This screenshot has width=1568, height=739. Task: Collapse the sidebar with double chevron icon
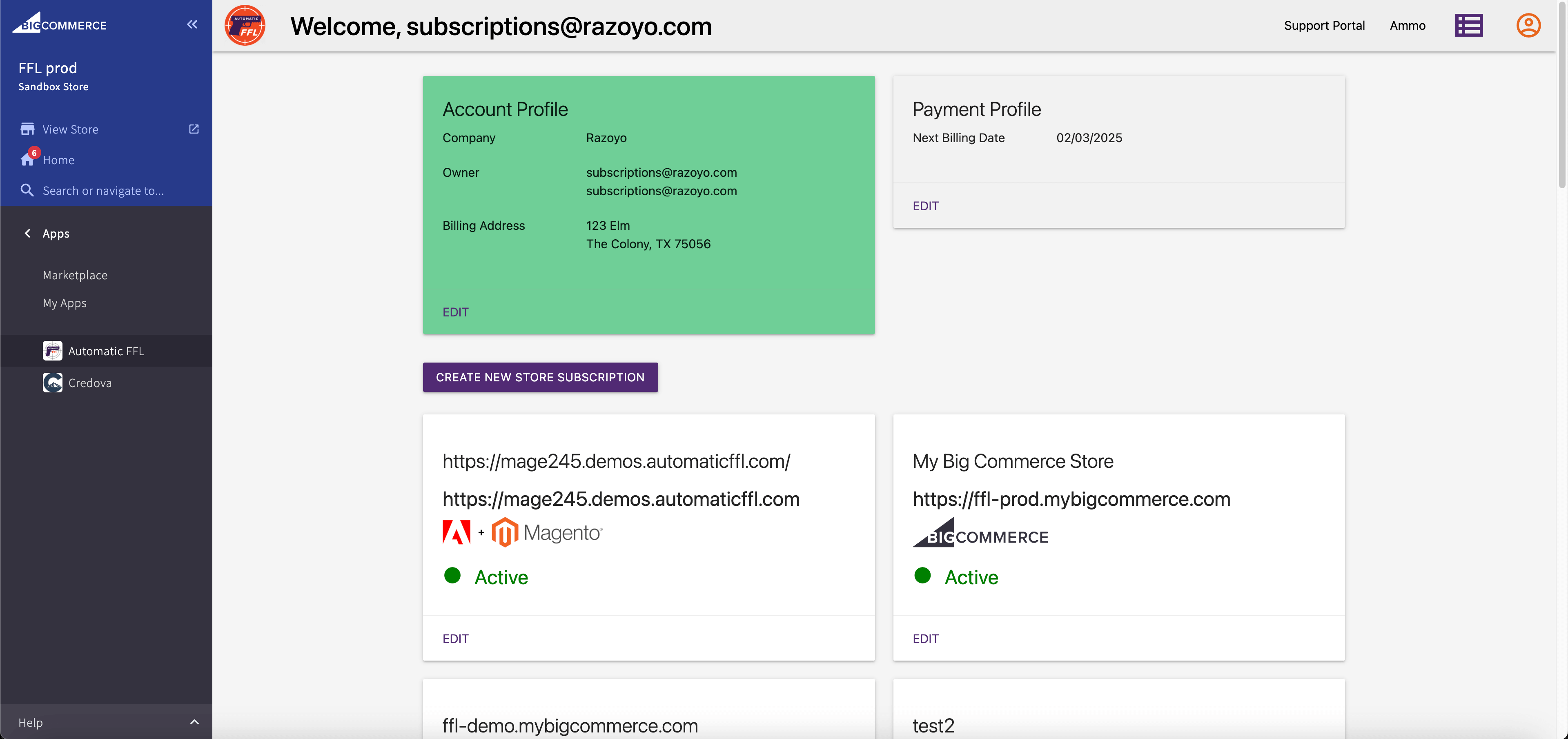coord(192,24)
